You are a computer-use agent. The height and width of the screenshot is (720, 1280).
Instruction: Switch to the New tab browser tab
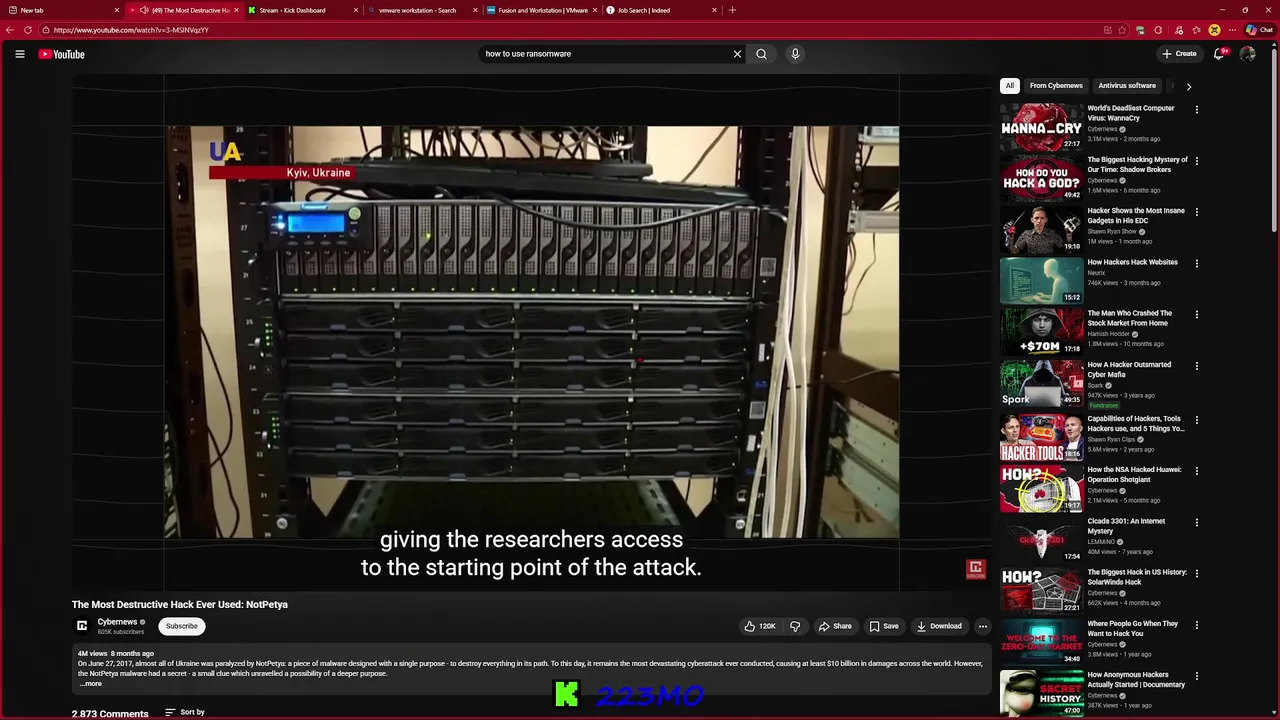pyautogui.click(x=62, y=10)
